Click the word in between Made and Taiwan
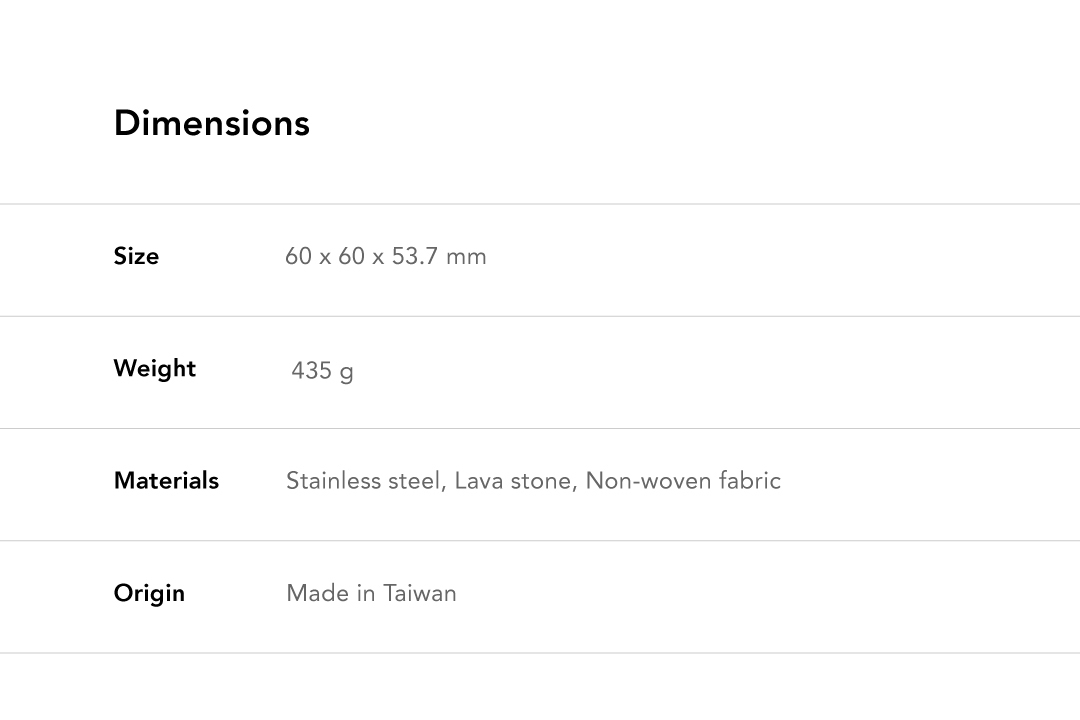The width and height of the screenshot is (1080, 720). [x=366, y=593]
